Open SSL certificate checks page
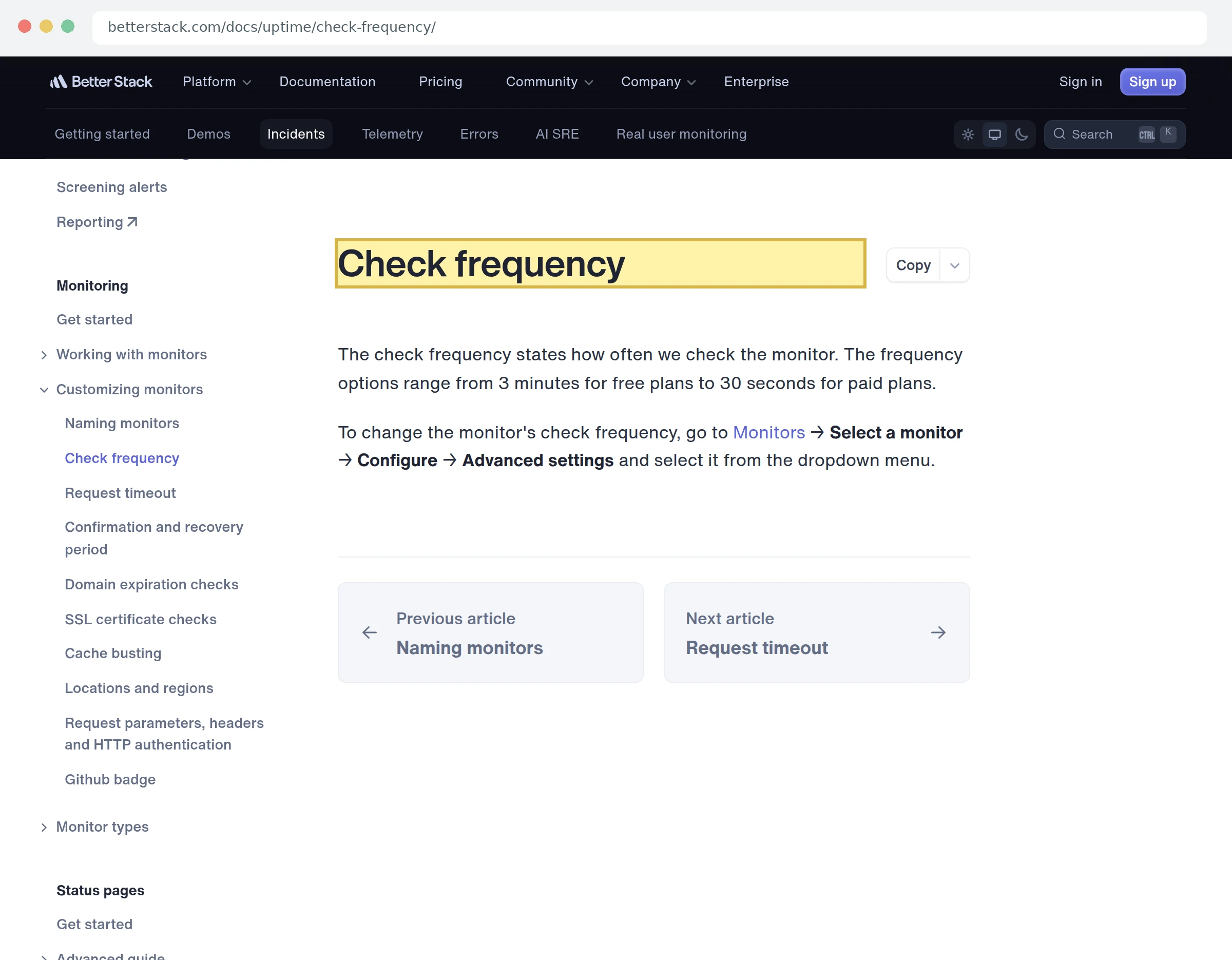Viewport: 1232px width, 960px height. pyautogui.click(x=141, y=620)
